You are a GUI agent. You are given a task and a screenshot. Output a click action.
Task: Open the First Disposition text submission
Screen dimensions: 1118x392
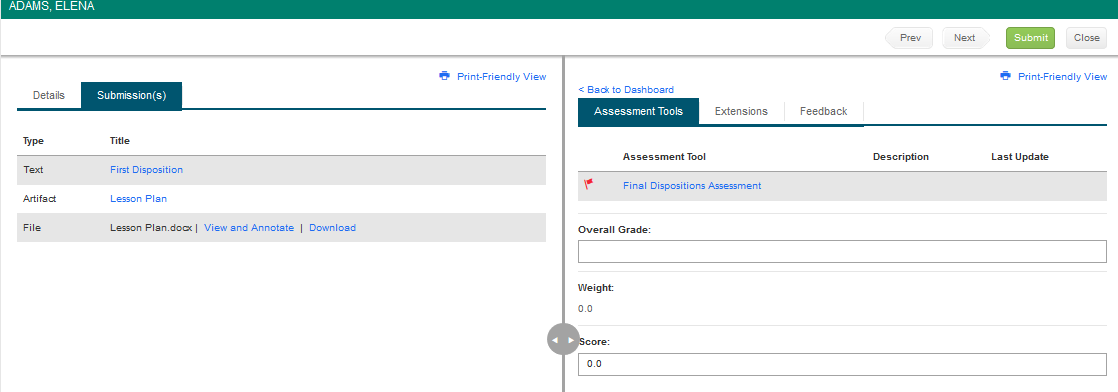[x=146, y=170]
